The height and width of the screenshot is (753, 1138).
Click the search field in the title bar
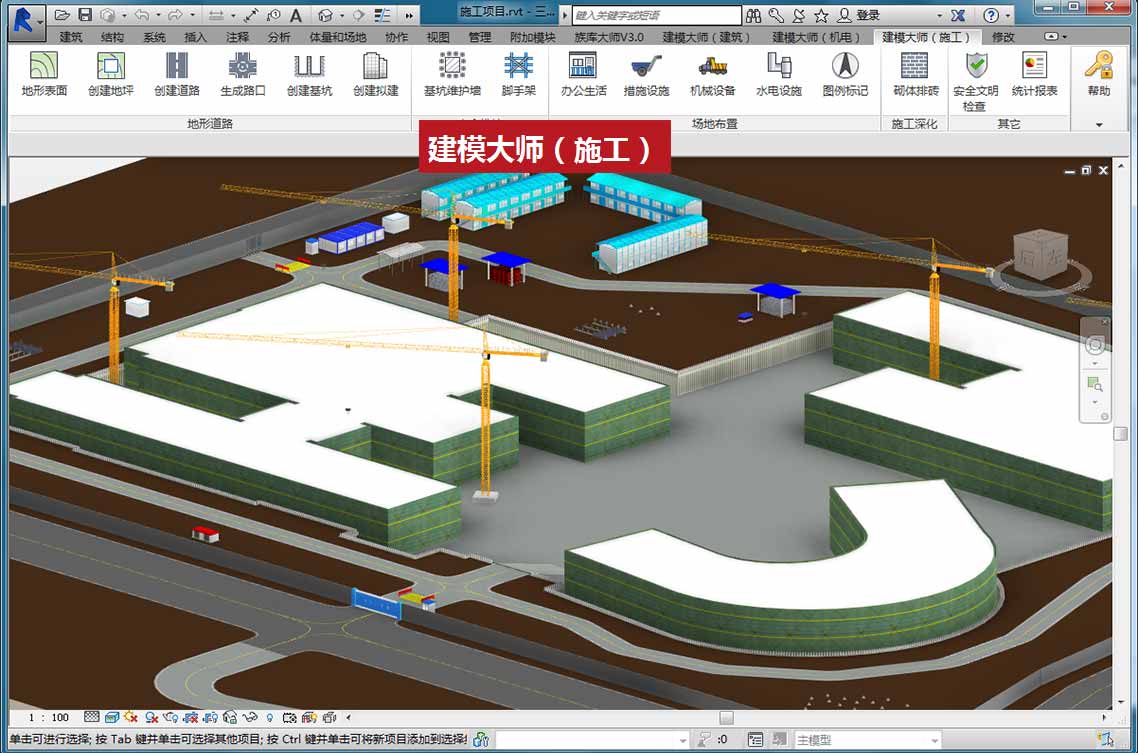point(656,15)
